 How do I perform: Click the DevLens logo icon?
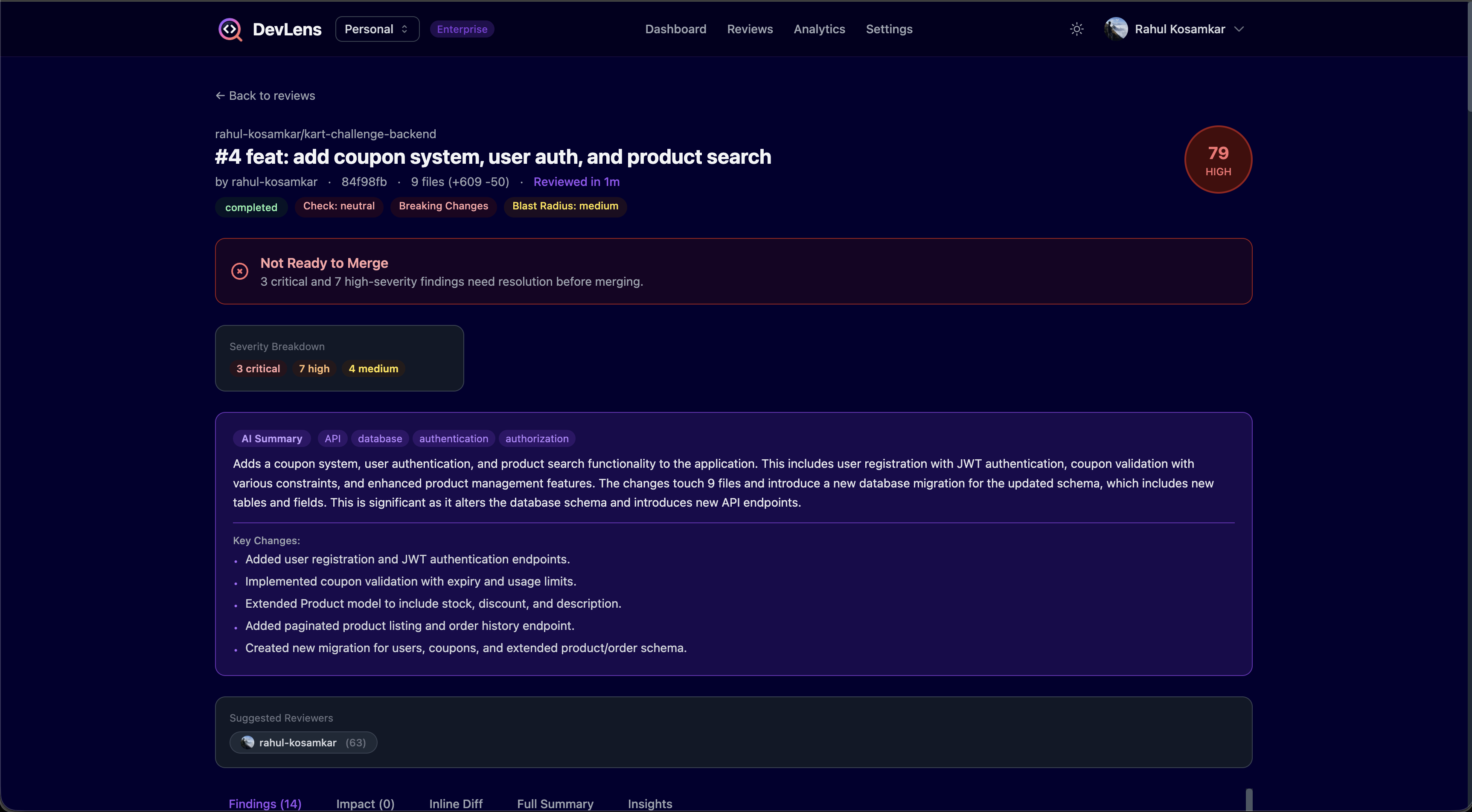(230, 29)
